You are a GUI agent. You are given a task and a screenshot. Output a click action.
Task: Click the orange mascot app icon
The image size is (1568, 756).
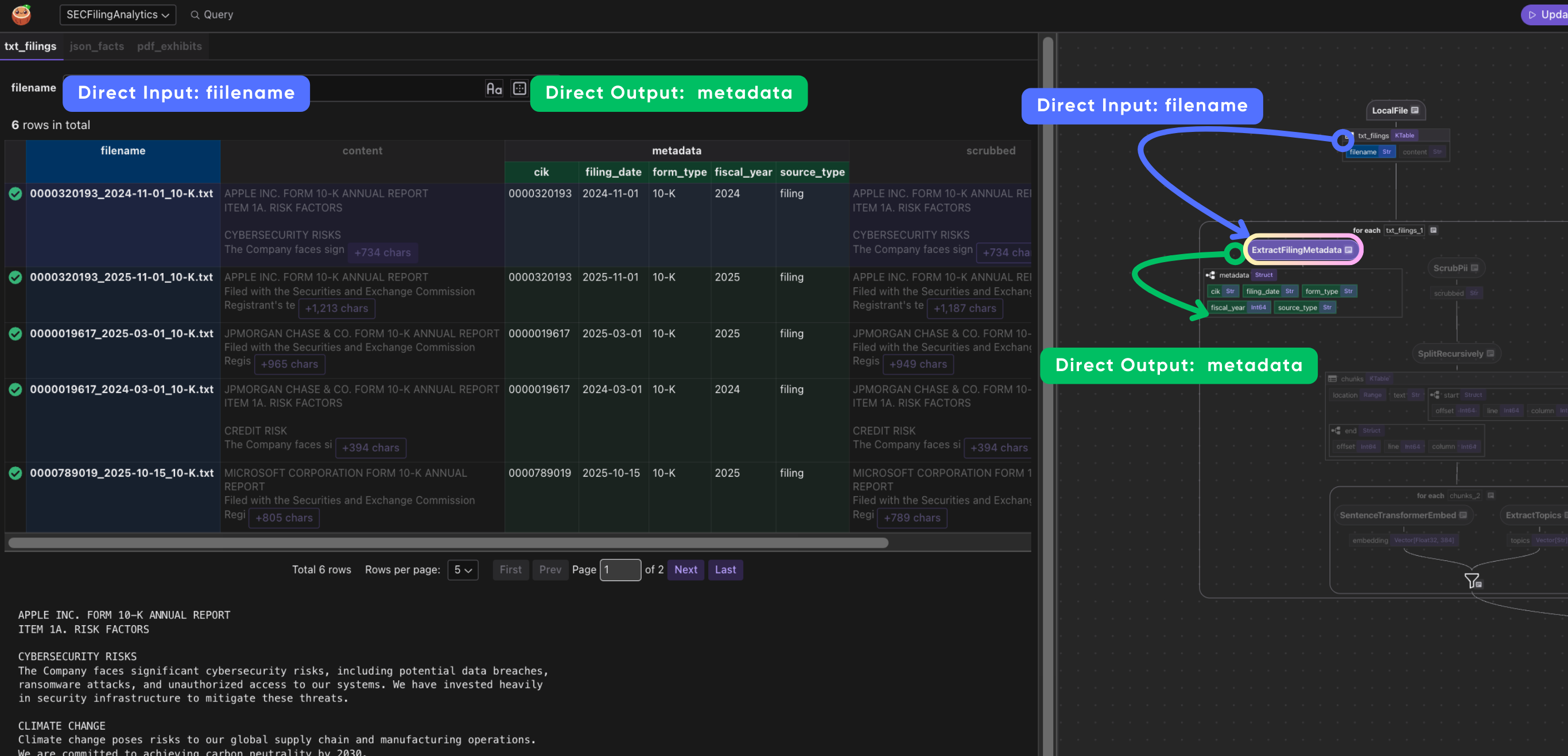tap(20, 14)
